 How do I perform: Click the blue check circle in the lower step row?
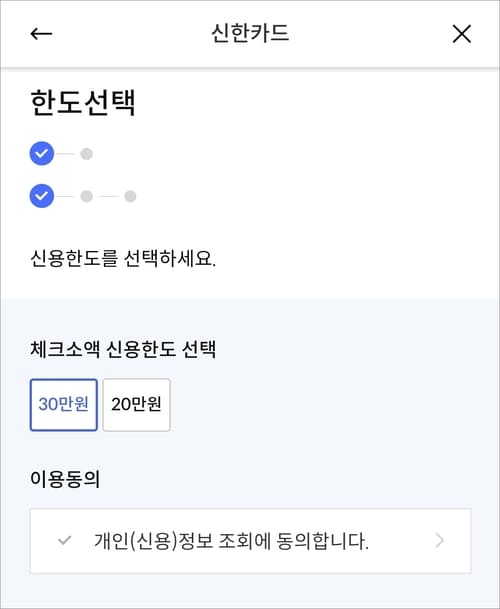pos(42,196)
